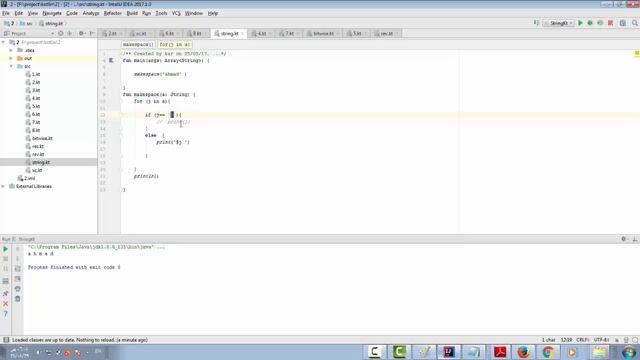Run StringKt with the green toolbar play button
The height and width of the screenshot is (360, 640).
click(580, 23)
